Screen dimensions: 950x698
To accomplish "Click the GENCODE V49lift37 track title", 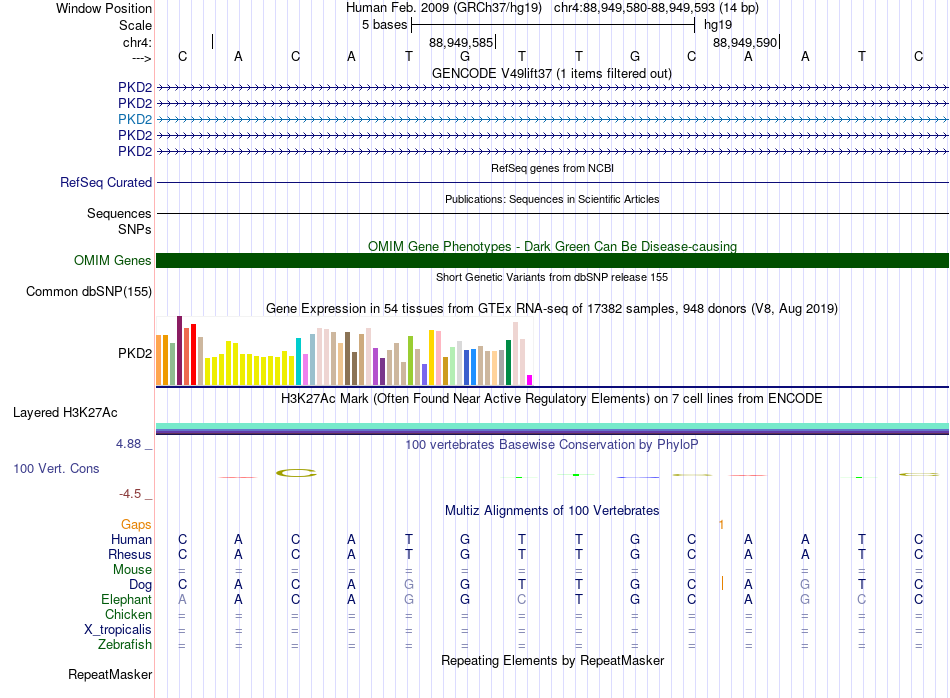I will coord(551,73).
